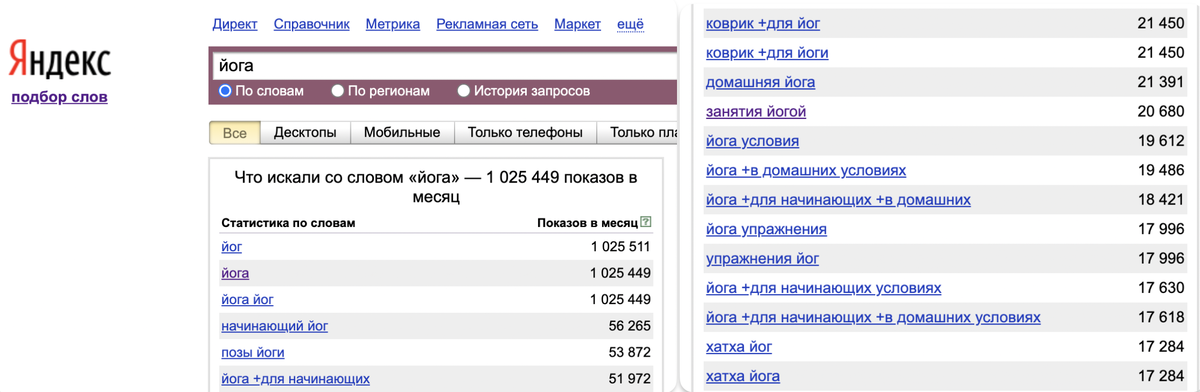The width and height of the screenshot is (1200, 392).
Task: Click the help question mark icon
Action: [x=646, y=222]
